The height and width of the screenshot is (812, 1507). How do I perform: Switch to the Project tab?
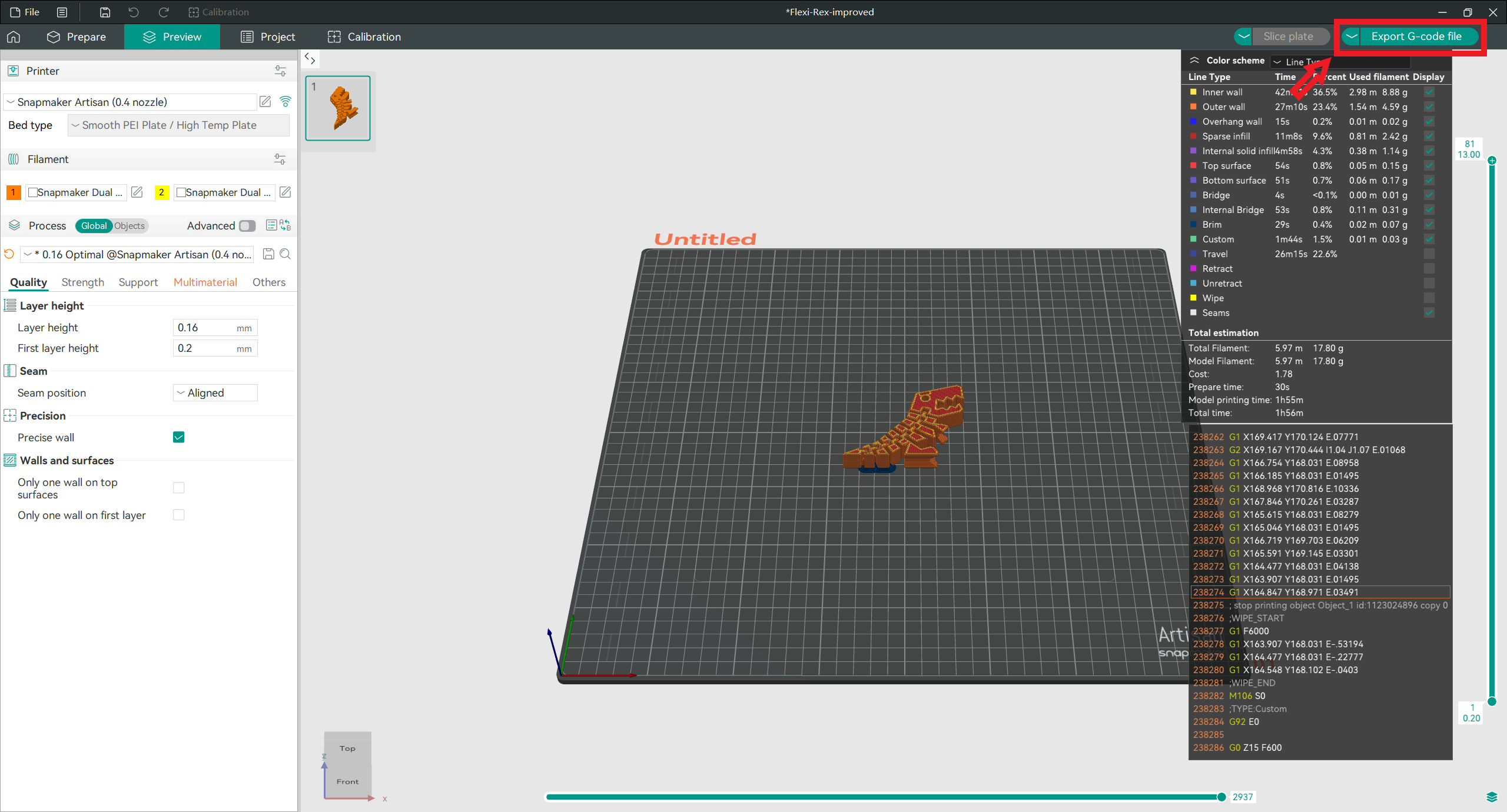(268, 36)
